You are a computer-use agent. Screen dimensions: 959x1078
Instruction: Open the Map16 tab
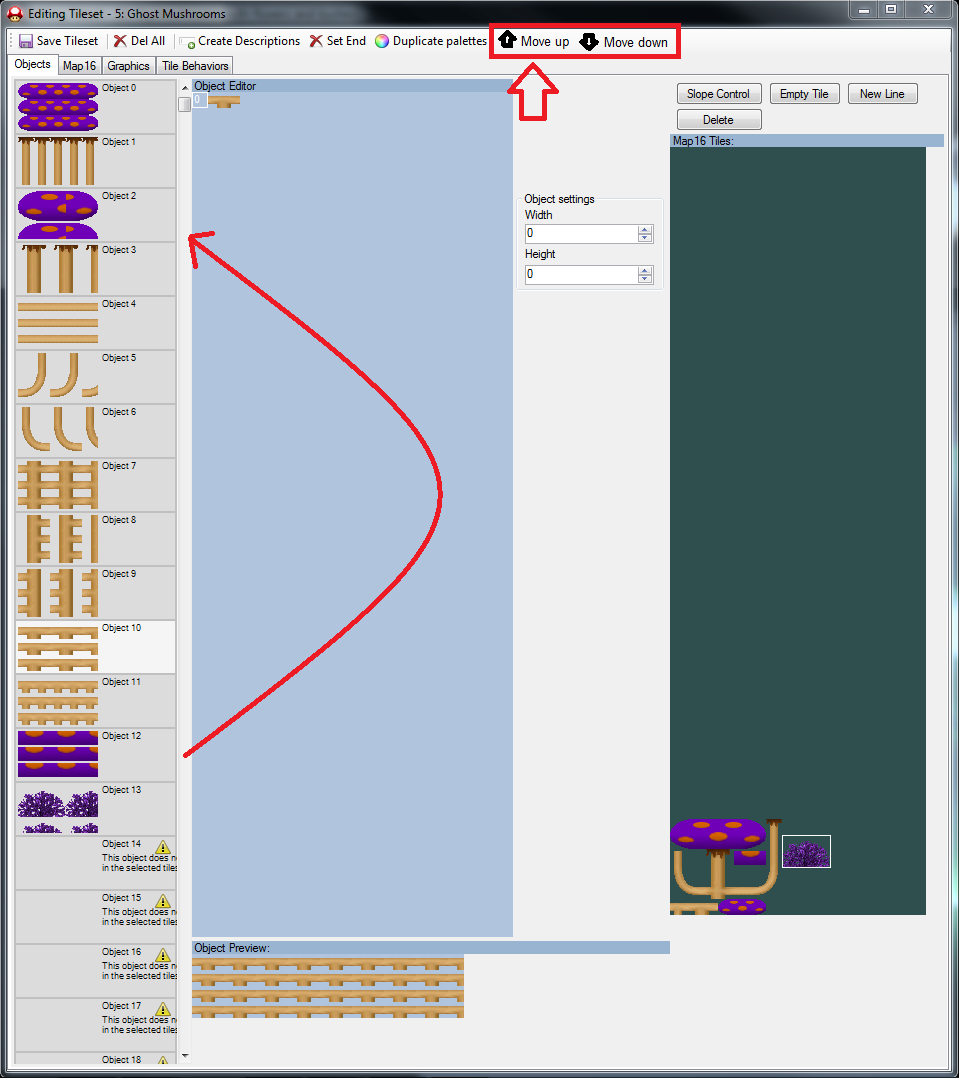point(79,66)
